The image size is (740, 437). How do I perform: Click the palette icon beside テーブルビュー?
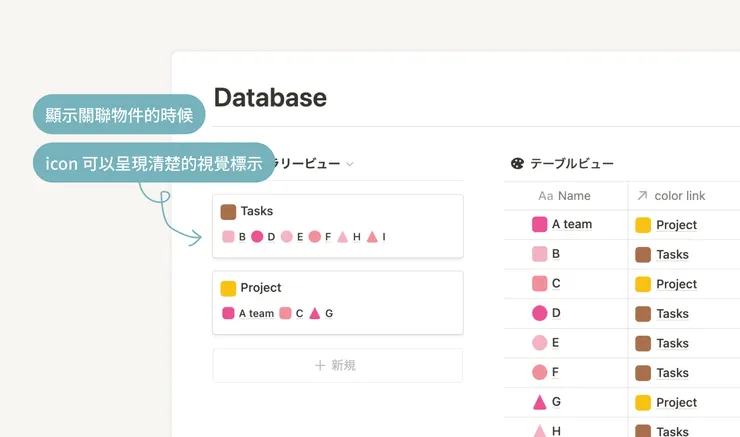(x=517, y=163)
